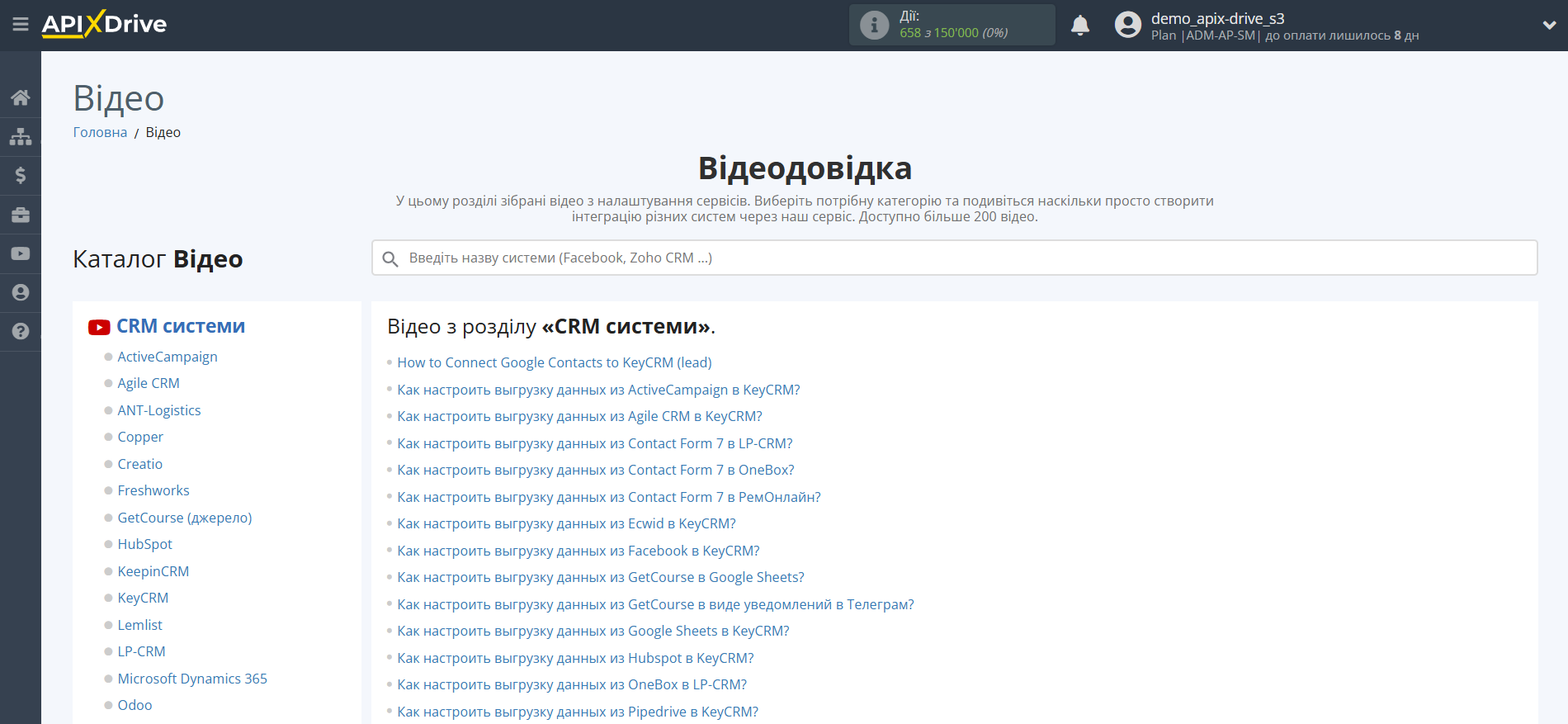Select GetCourse (джерело) in catalog
The width and height of the screenshot is (1568, 724).
click(x=185, y=518)
